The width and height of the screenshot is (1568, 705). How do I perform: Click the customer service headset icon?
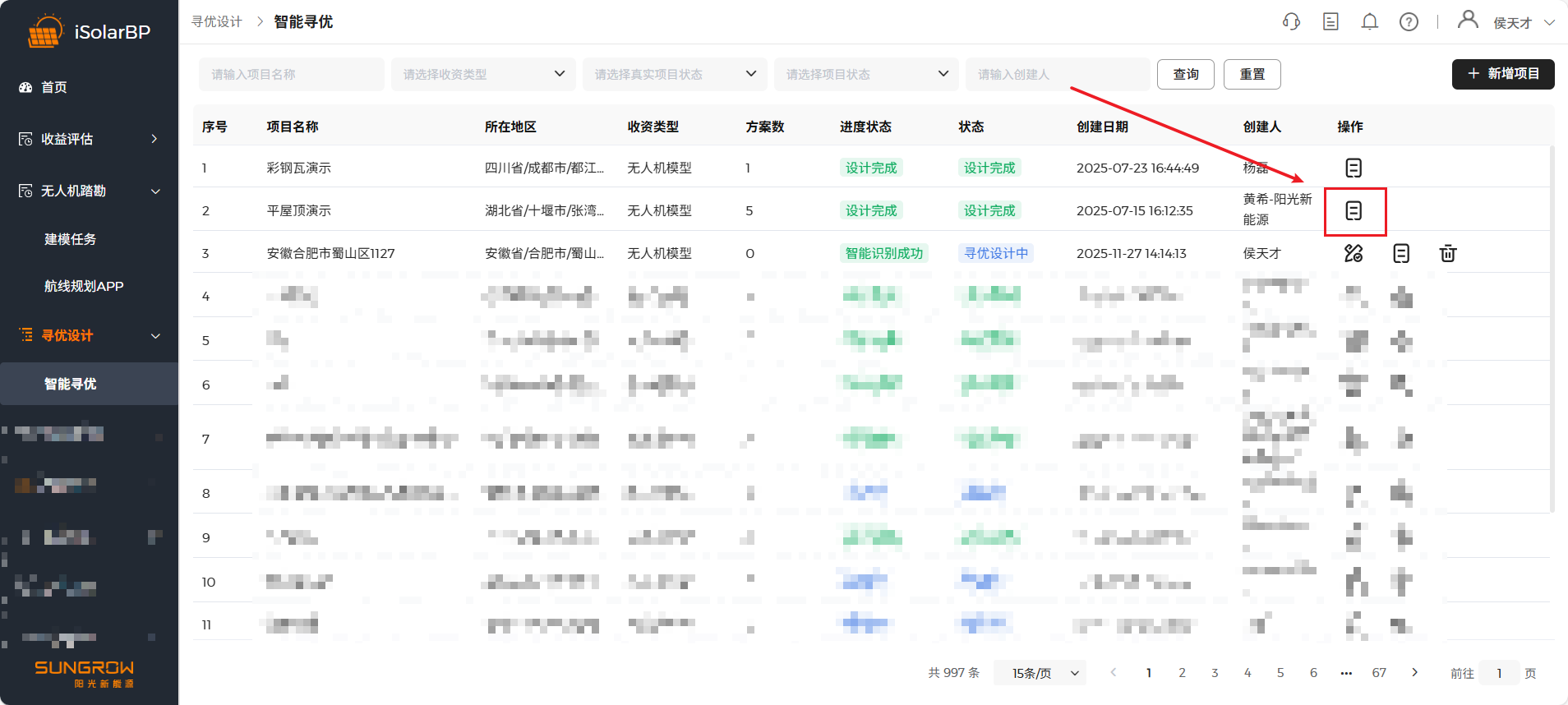click(1291, 22)
